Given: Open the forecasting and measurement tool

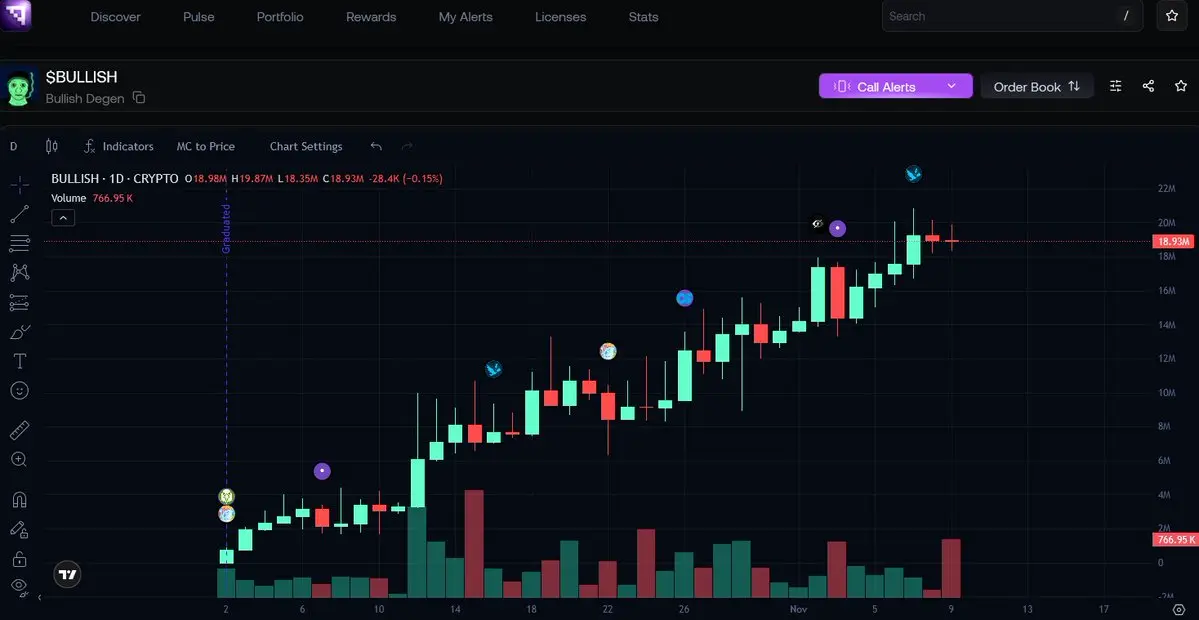Looking at the screenshot, I should pyautogui.click(x=20, y=303).
